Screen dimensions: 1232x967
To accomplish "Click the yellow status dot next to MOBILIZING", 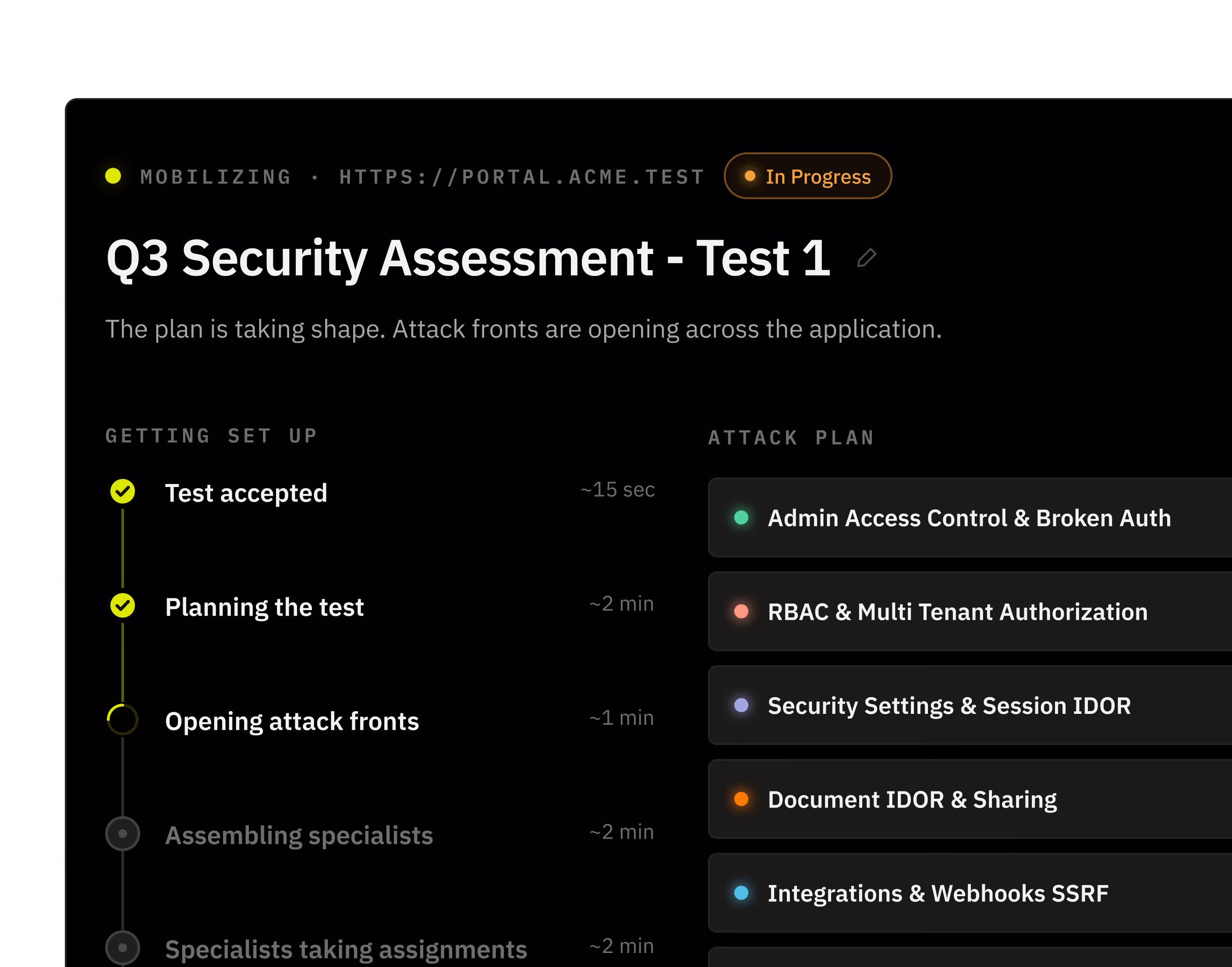I will (113, 176).
